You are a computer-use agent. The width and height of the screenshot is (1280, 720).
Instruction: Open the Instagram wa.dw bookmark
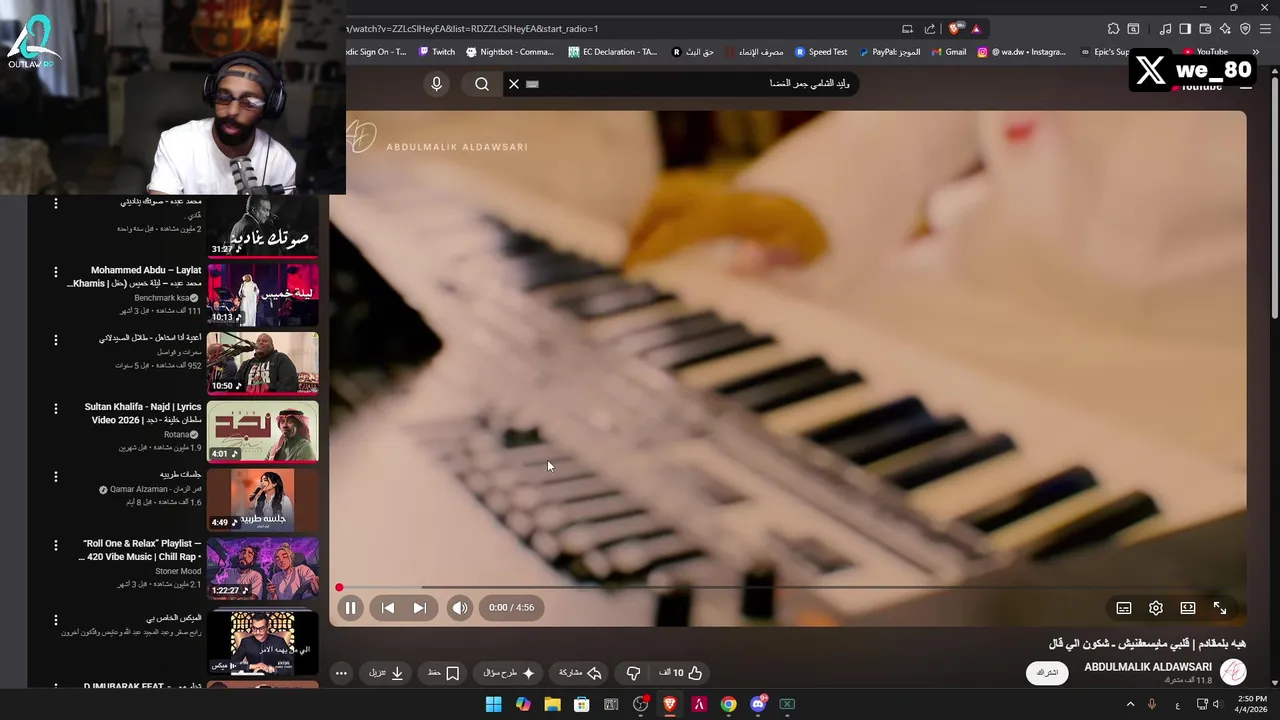click(x=1022, y=52)
